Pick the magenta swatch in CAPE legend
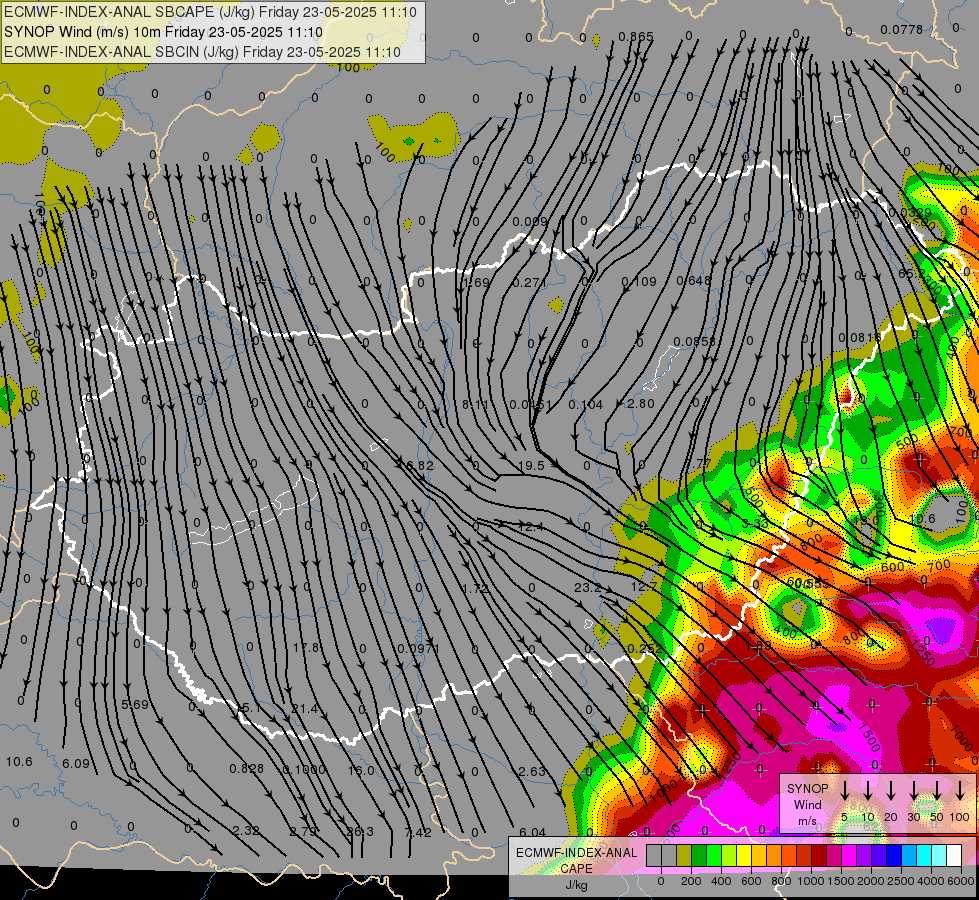 click(x=849, y=856)
